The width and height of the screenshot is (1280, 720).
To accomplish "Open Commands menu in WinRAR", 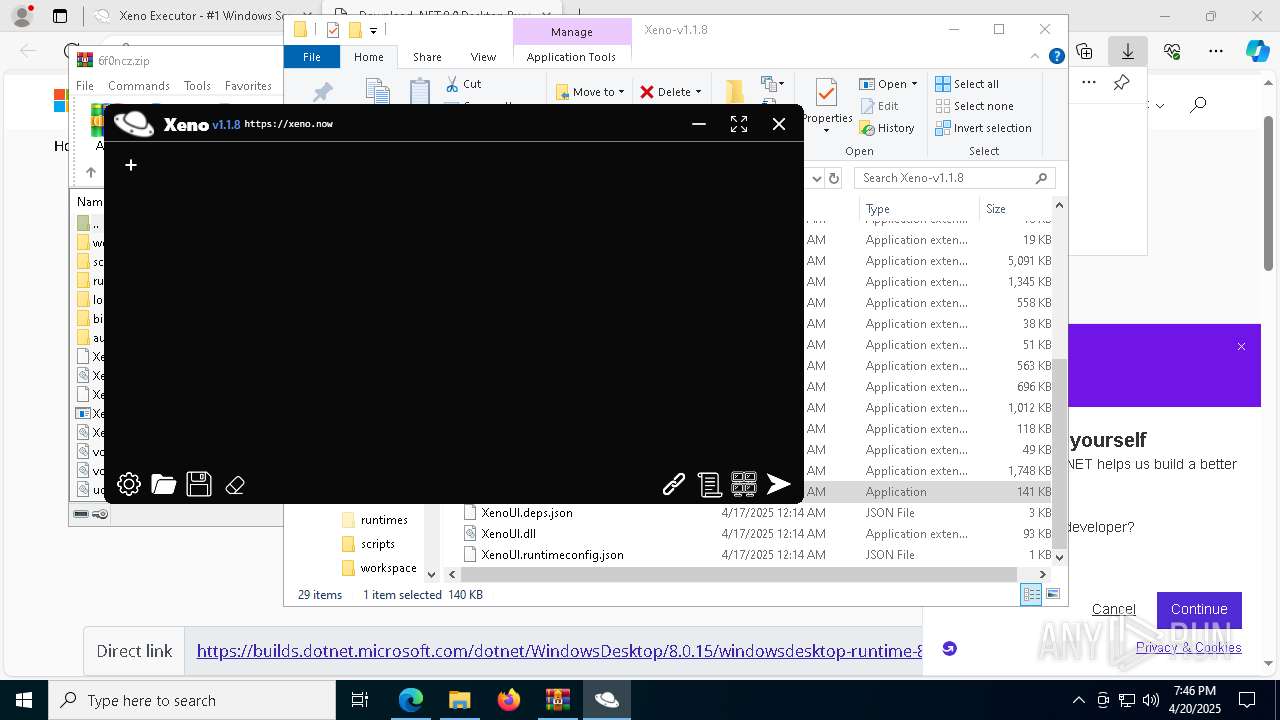I will coord(139,86).
